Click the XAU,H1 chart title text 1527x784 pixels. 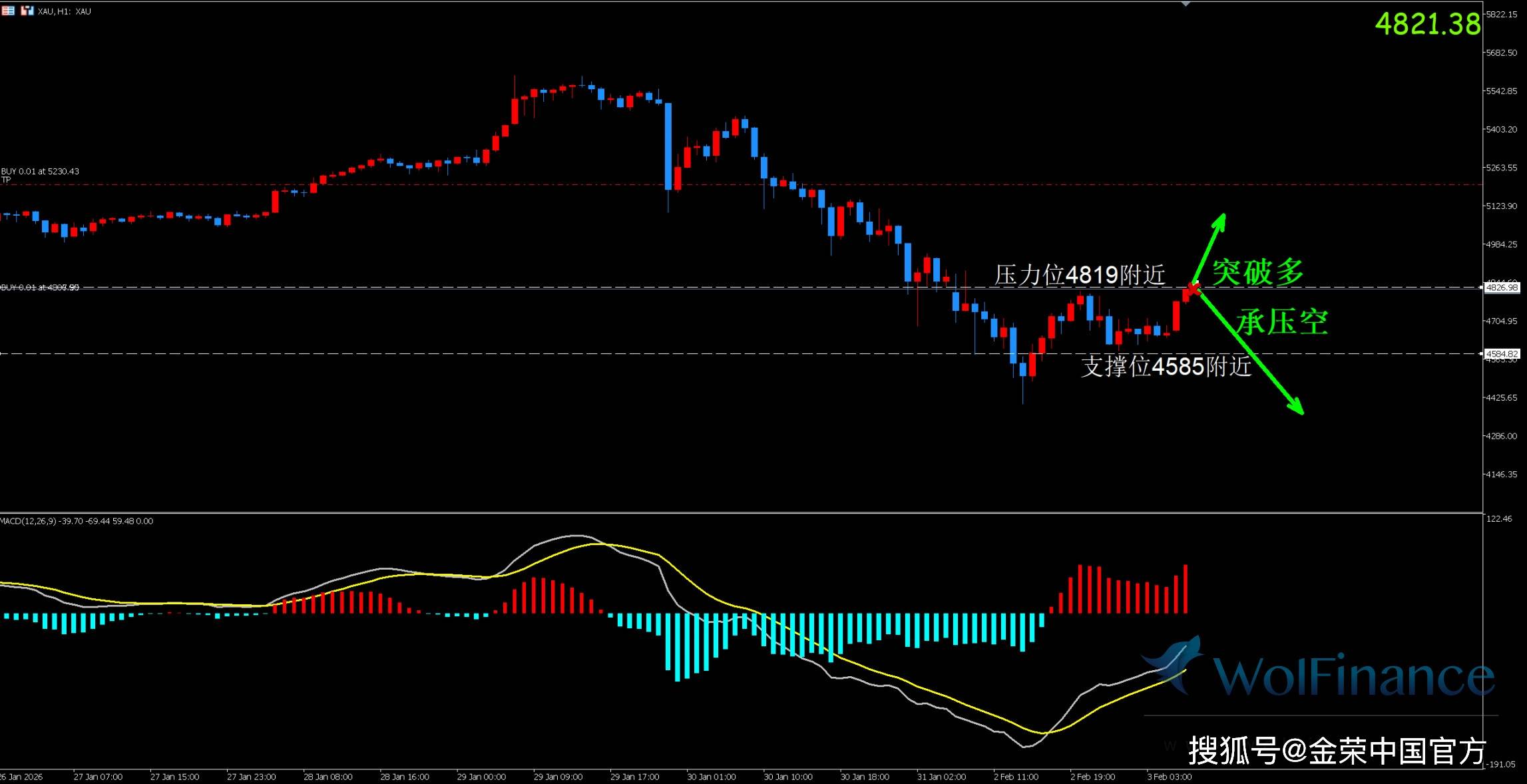point(64,11)
